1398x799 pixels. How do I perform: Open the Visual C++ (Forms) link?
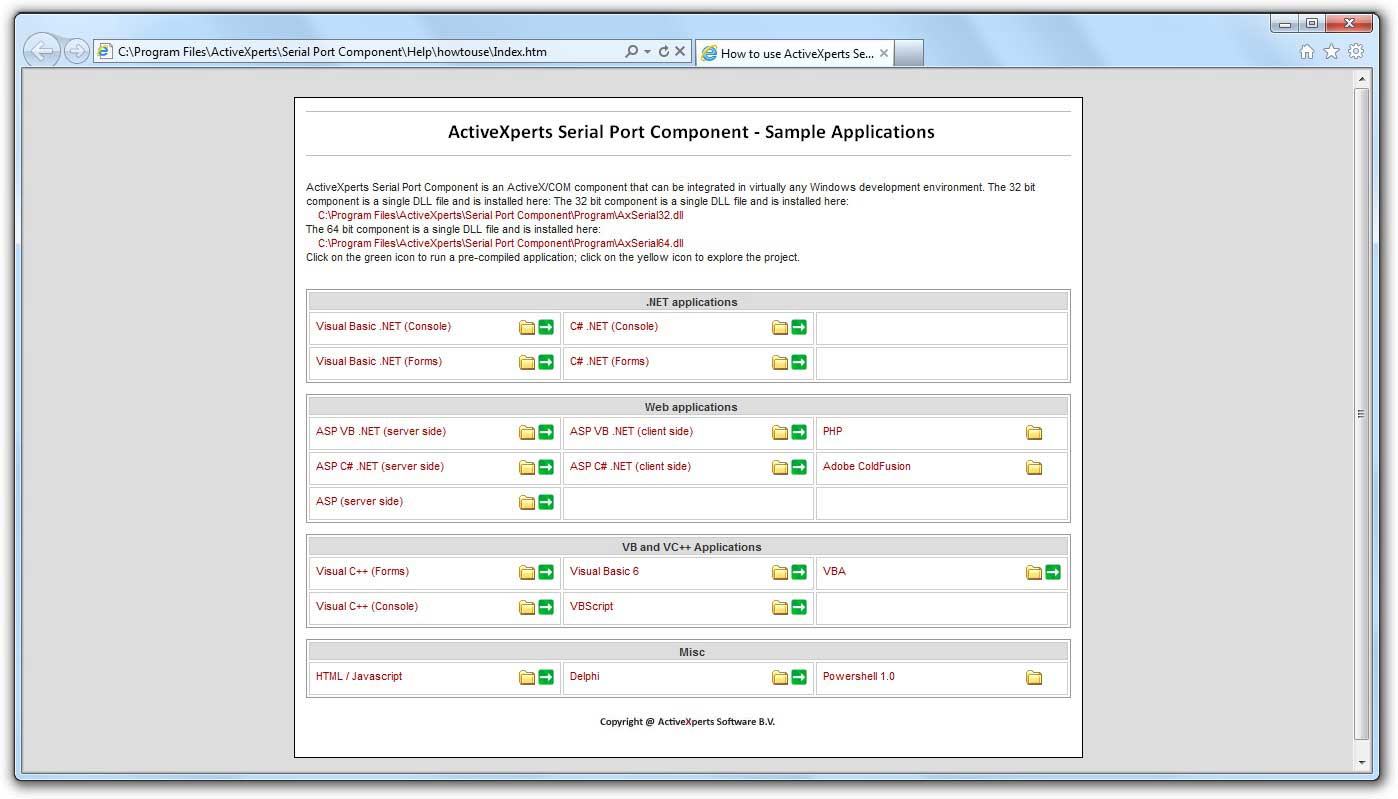(362, 572)
